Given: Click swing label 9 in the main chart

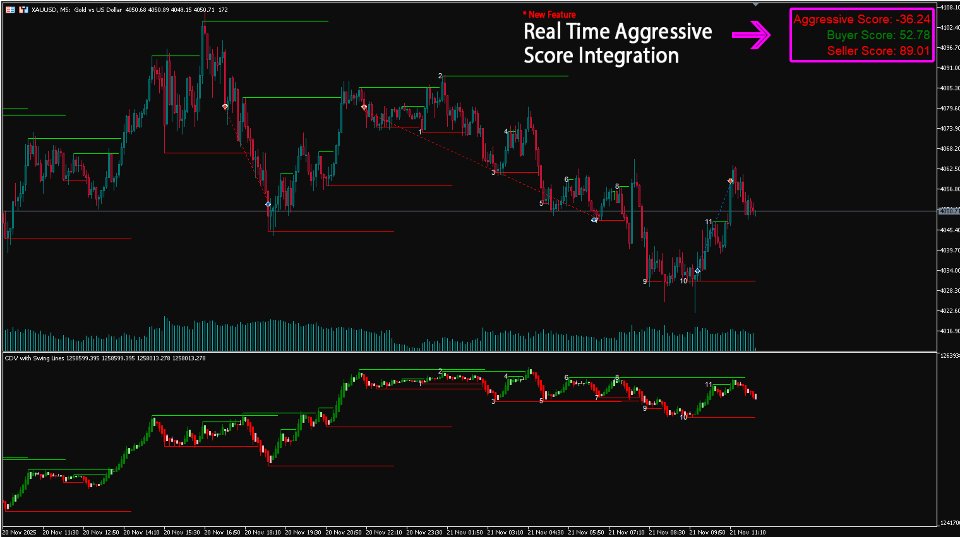Looking at the screenshot, I should (x=645, y=282).
